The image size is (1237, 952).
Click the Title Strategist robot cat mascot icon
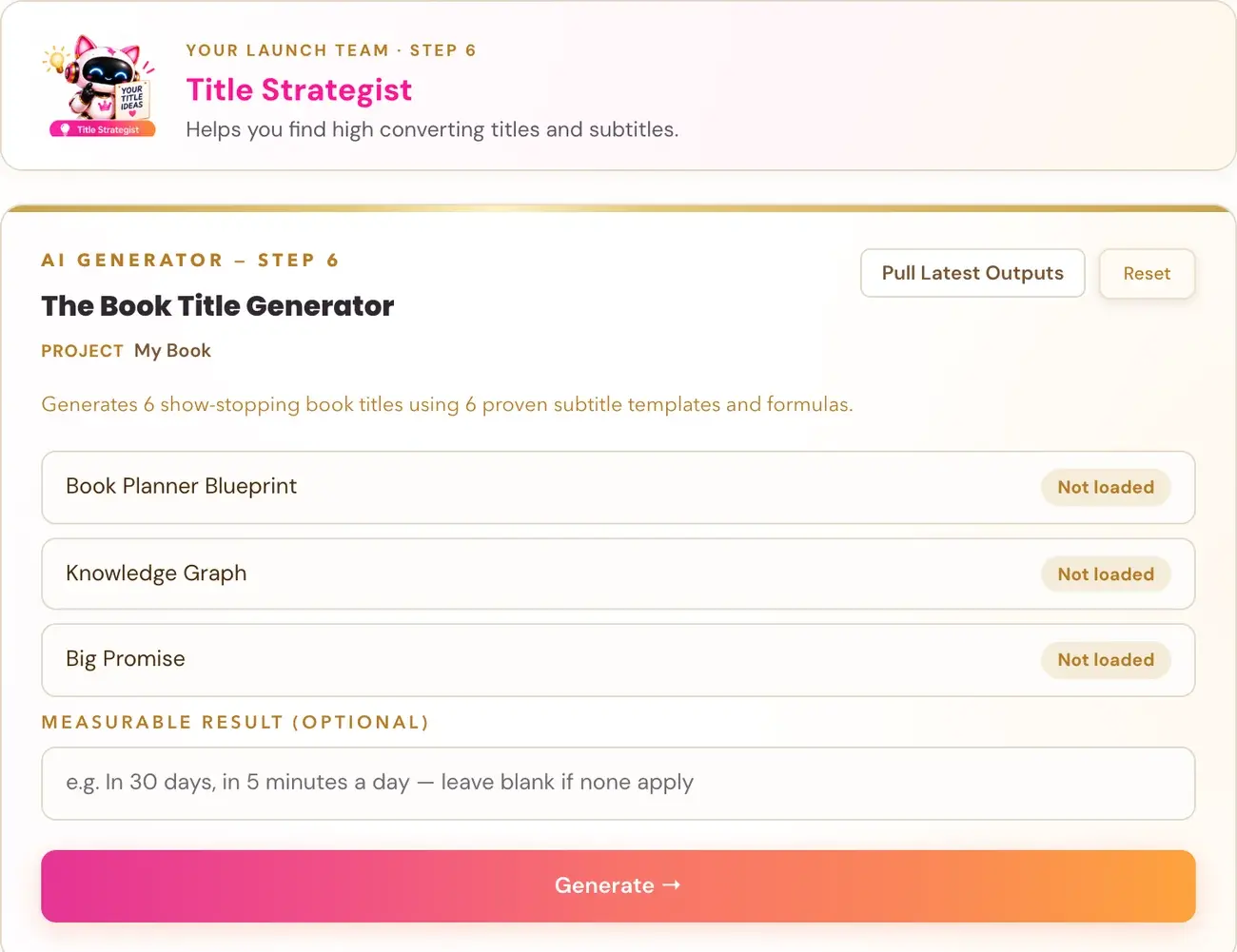101,86
